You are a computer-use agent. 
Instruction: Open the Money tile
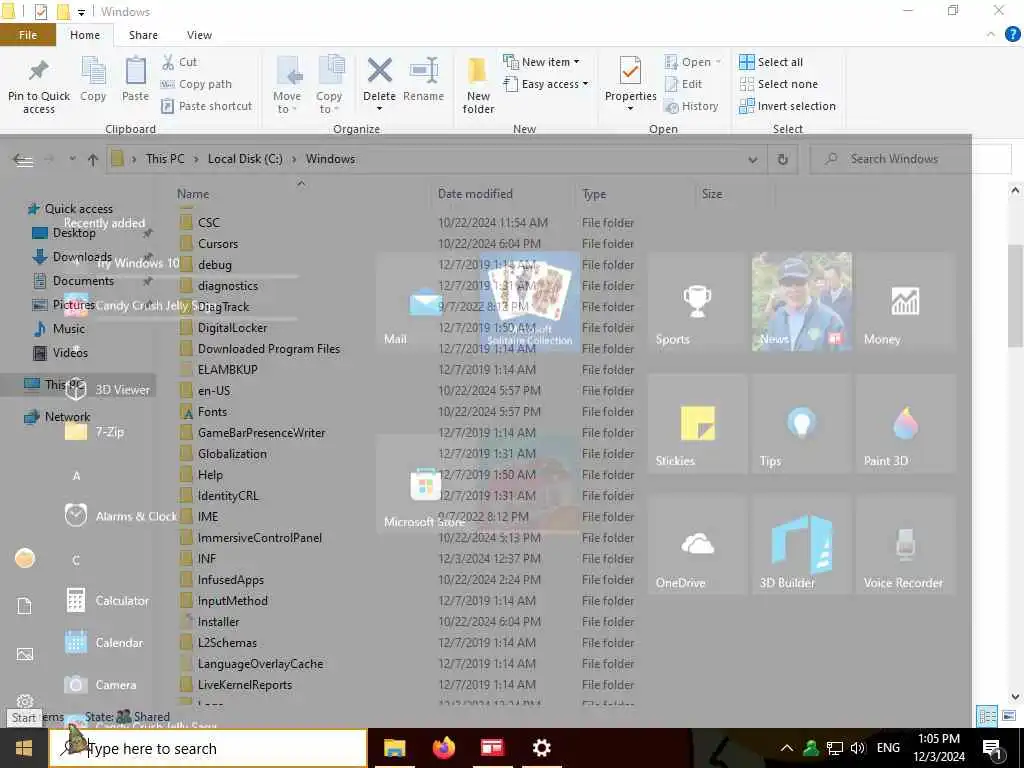[x=905, y=302]
